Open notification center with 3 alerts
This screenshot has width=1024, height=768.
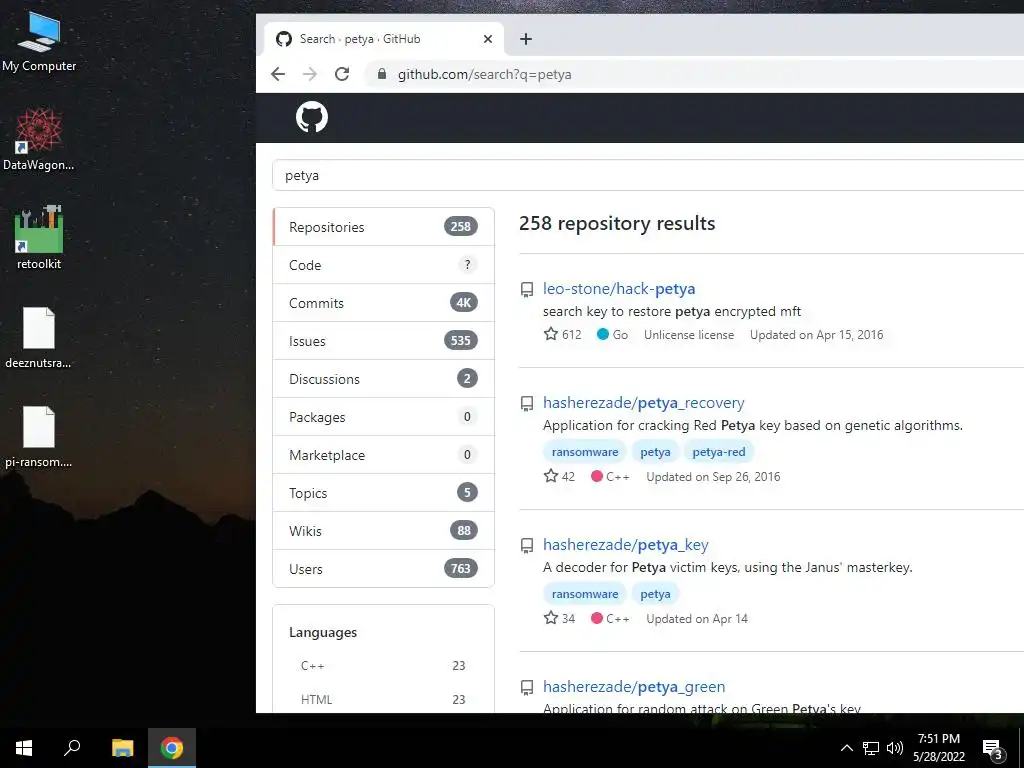pyautogui.click(x=993, y=748)
